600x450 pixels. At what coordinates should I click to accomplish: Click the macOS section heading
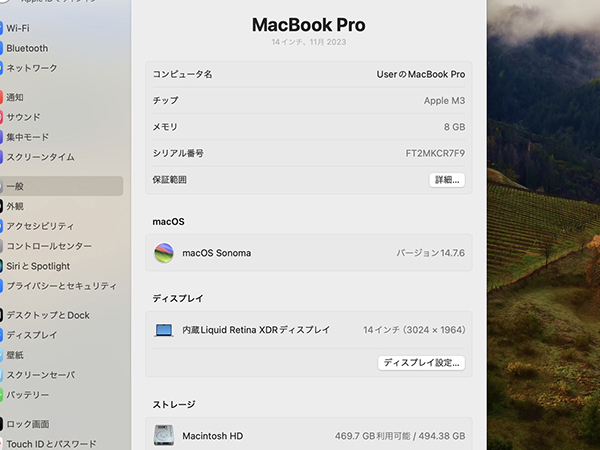[x=168, y=222]
